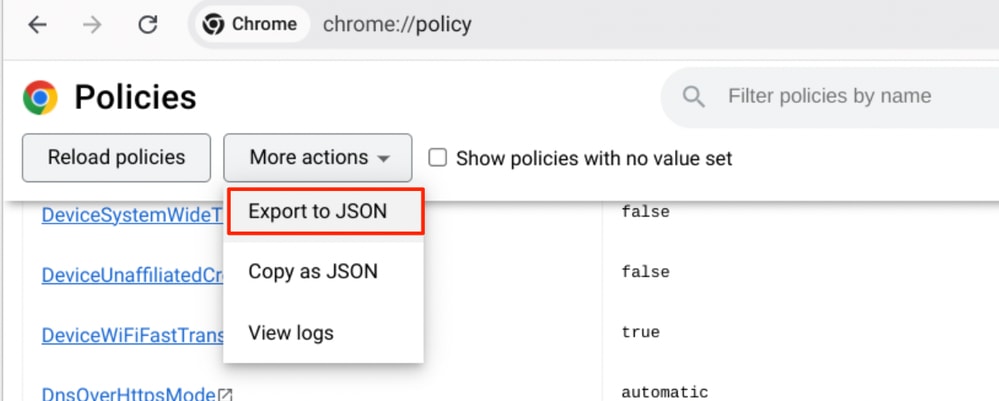
Task: Select Export to JSON from the menu
Action: [x=318, y=211]
